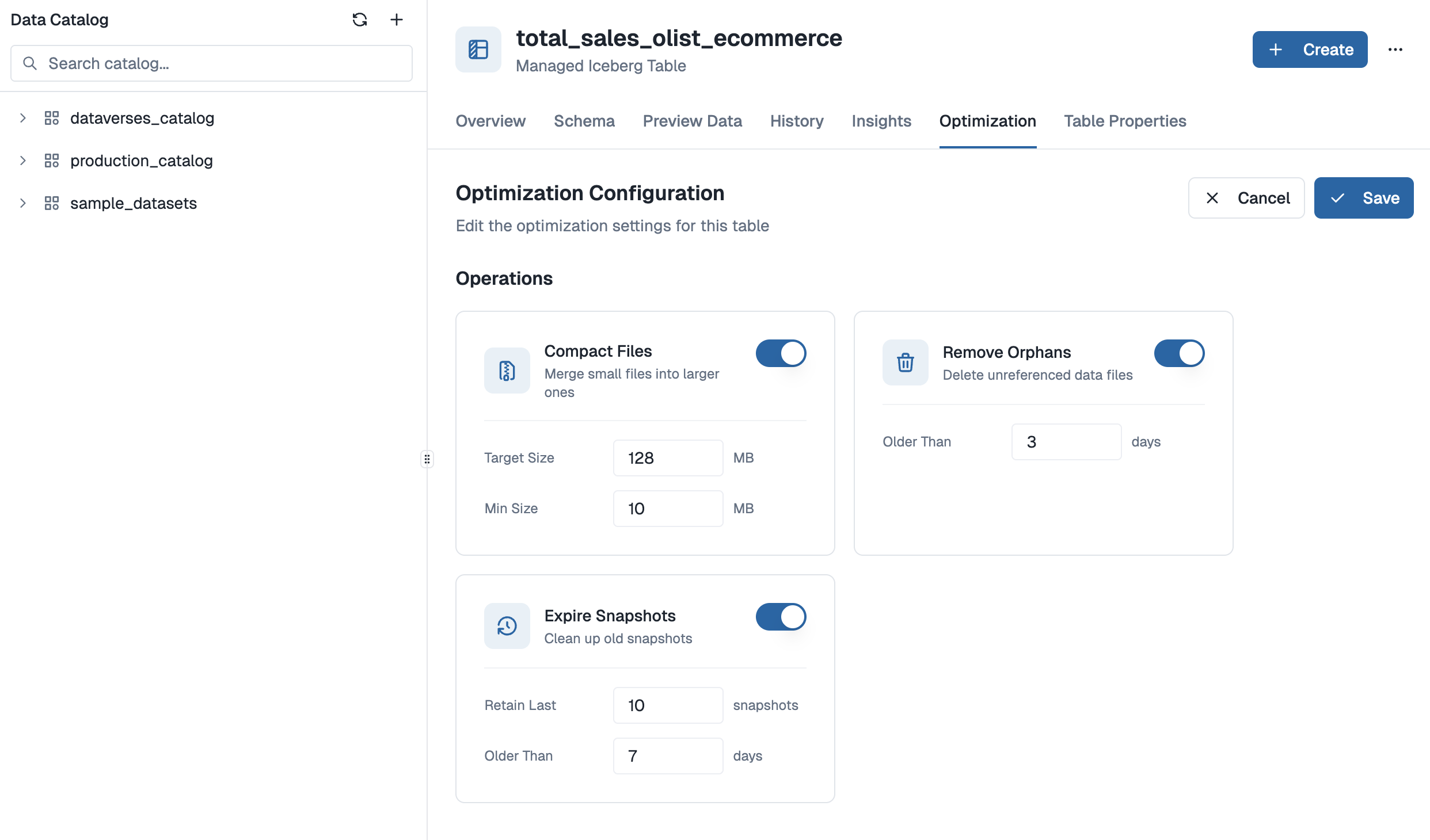Click the Retain Last label
The width and height of the screenshot is (1430, 840).
[520, 705]
